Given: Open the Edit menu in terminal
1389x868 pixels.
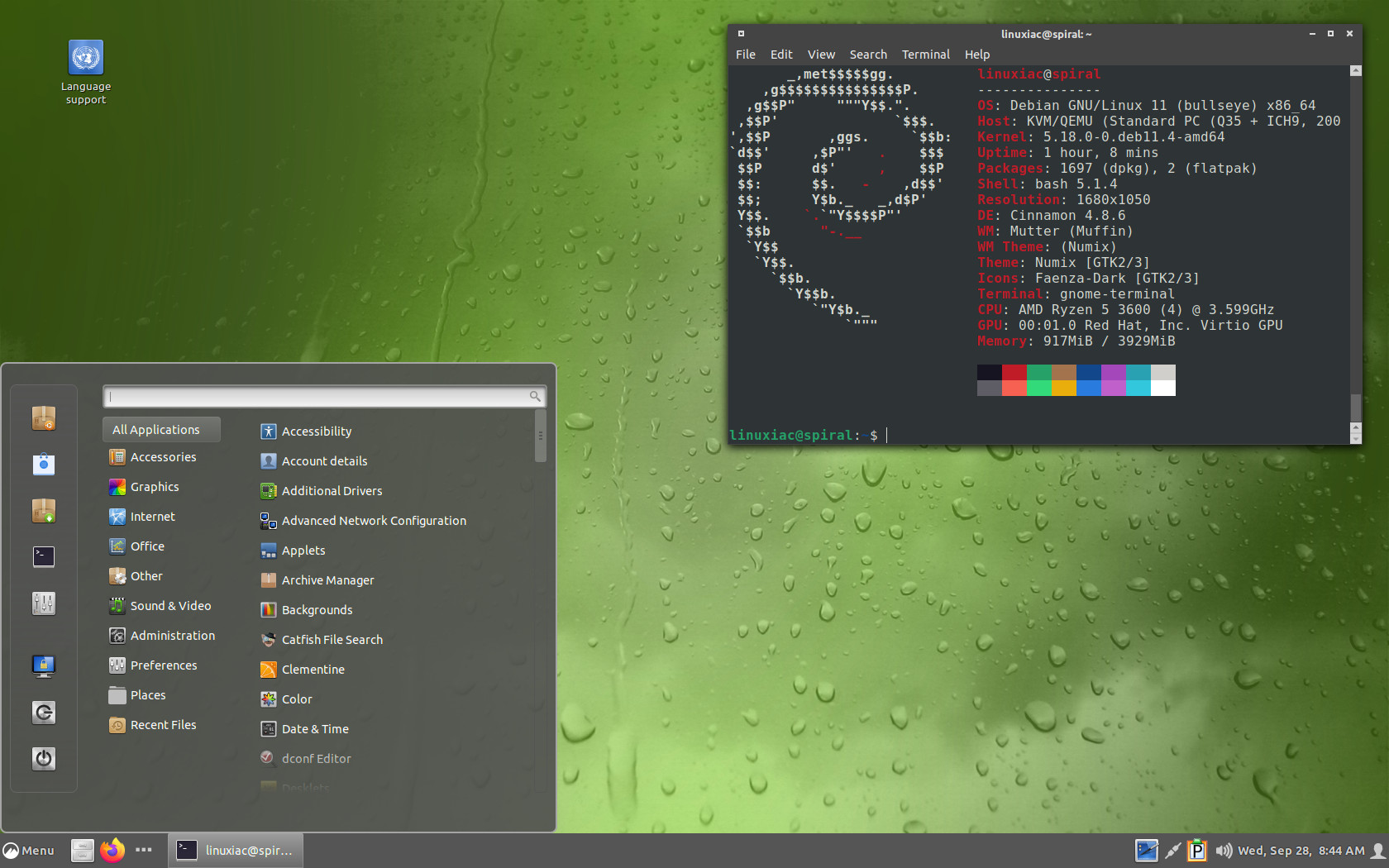Looking at the screenshot, I should click(781, 55).
